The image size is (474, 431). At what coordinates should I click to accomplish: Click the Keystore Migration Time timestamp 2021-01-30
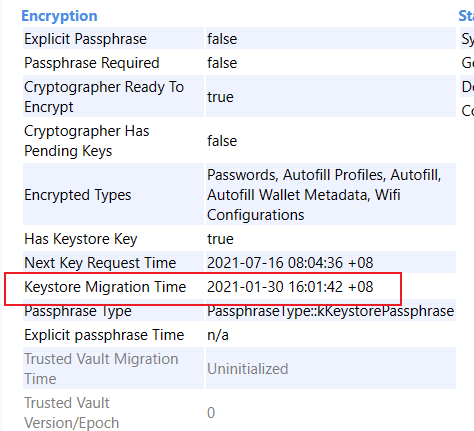coord(290,287)
